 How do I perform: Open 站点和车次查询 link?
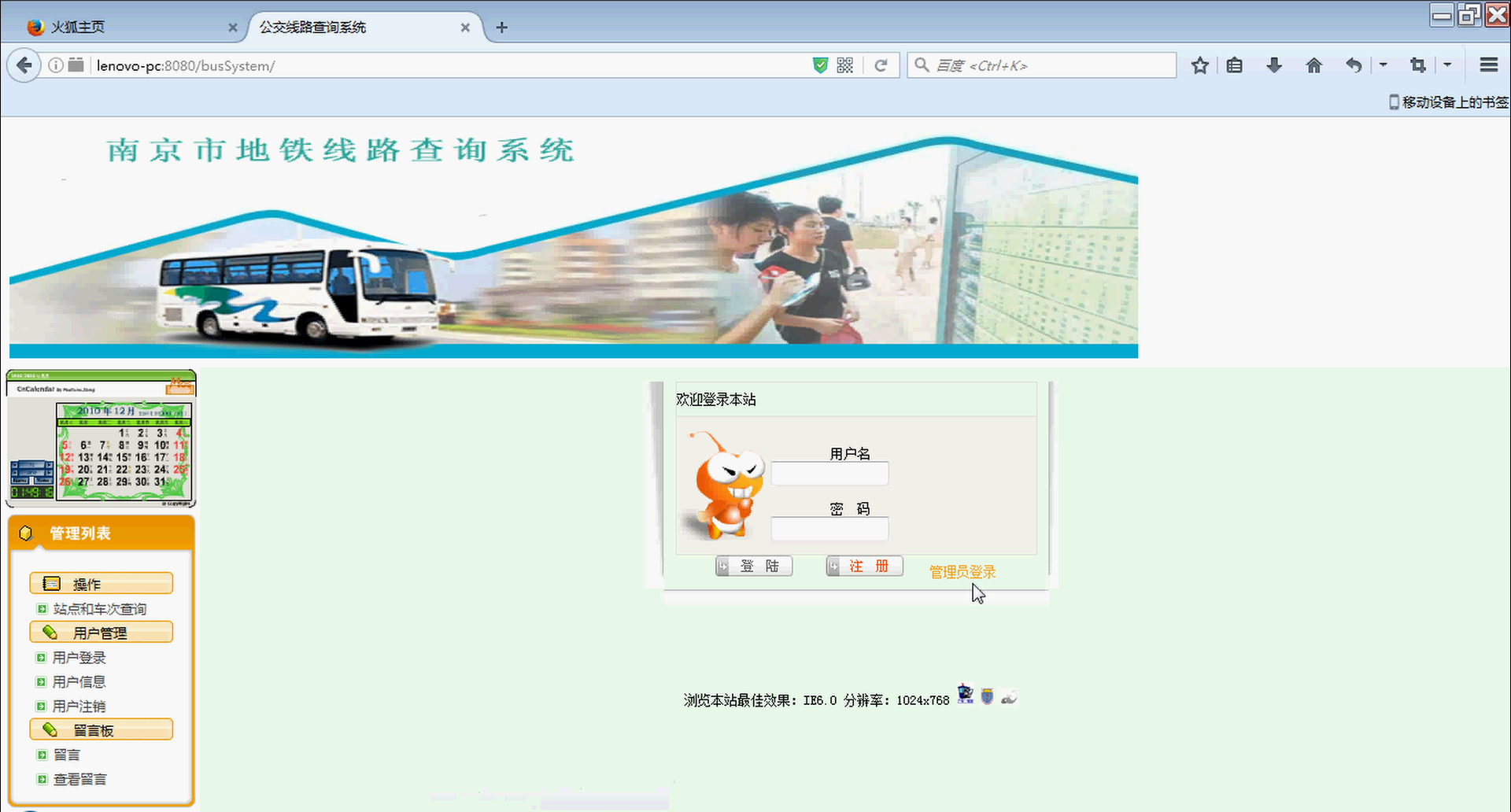(x=100, y=609)
